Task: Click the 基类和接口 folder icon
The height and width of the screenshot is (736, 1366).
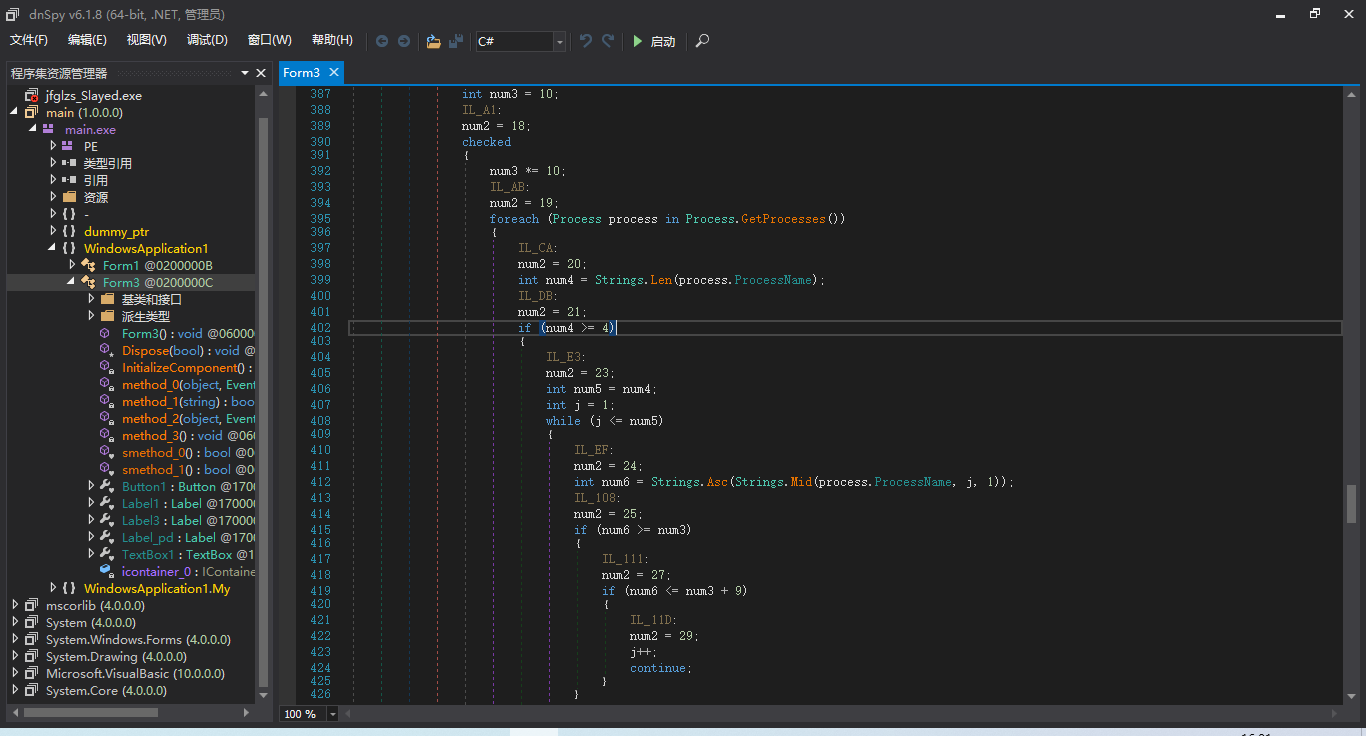Action: pos(108,299)
